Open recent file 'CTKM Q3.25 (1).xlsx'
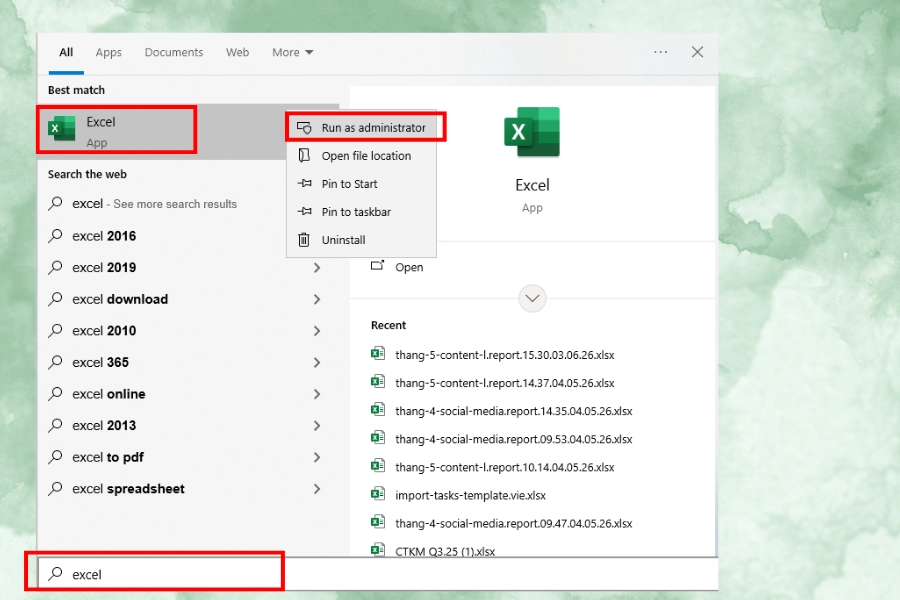Image resolution: width=900 pixels, height=600 pixels. [x=445, y=551]
